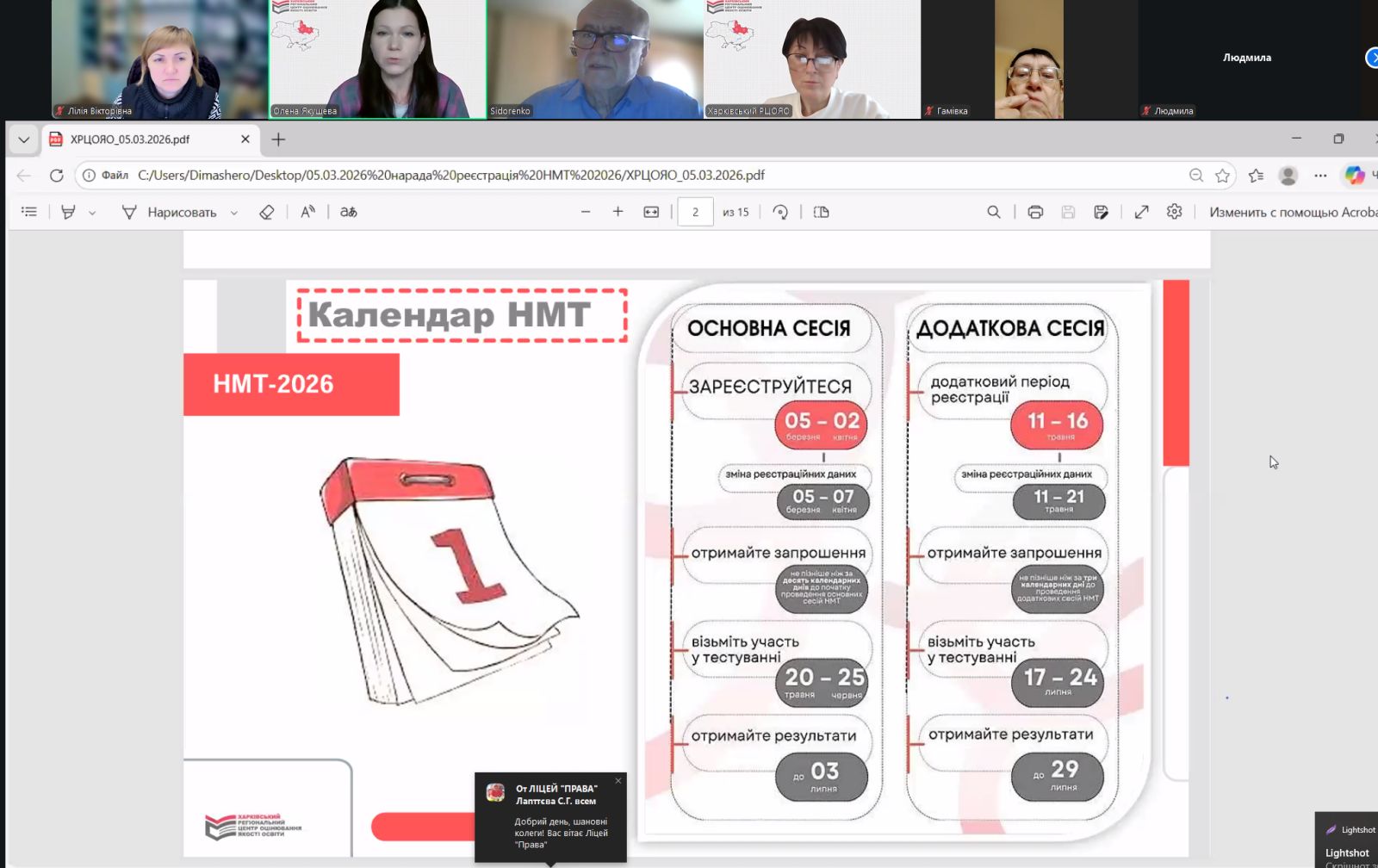Click the Нарисовать draw button
This screenshot has height=868, width=1378.
170,212
